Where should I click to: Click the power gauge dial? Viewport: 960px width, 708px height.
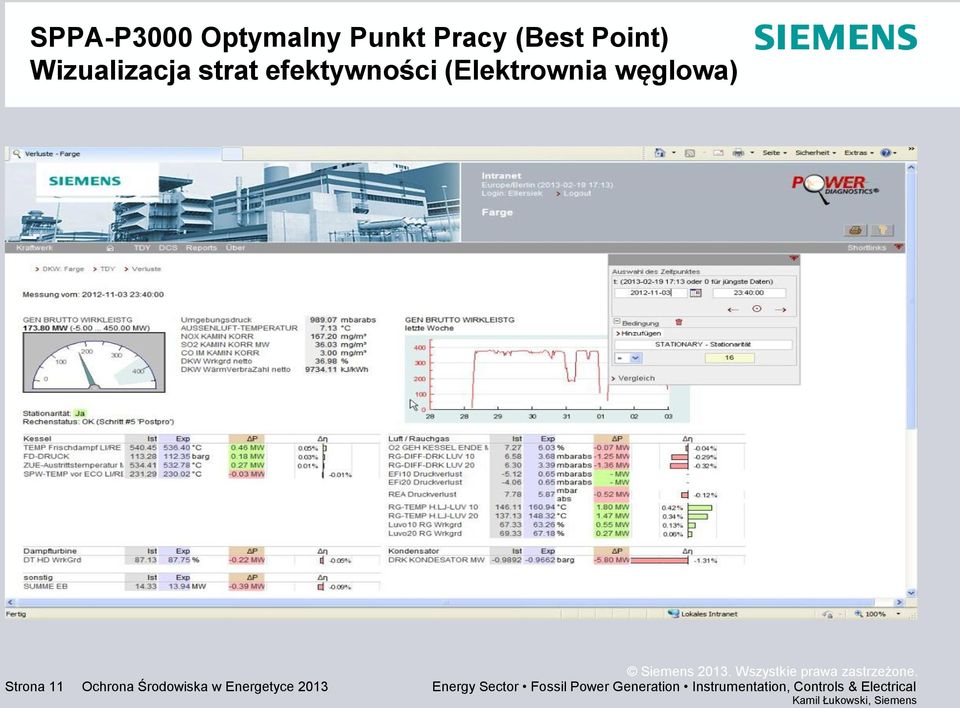(x=94, y=362)
